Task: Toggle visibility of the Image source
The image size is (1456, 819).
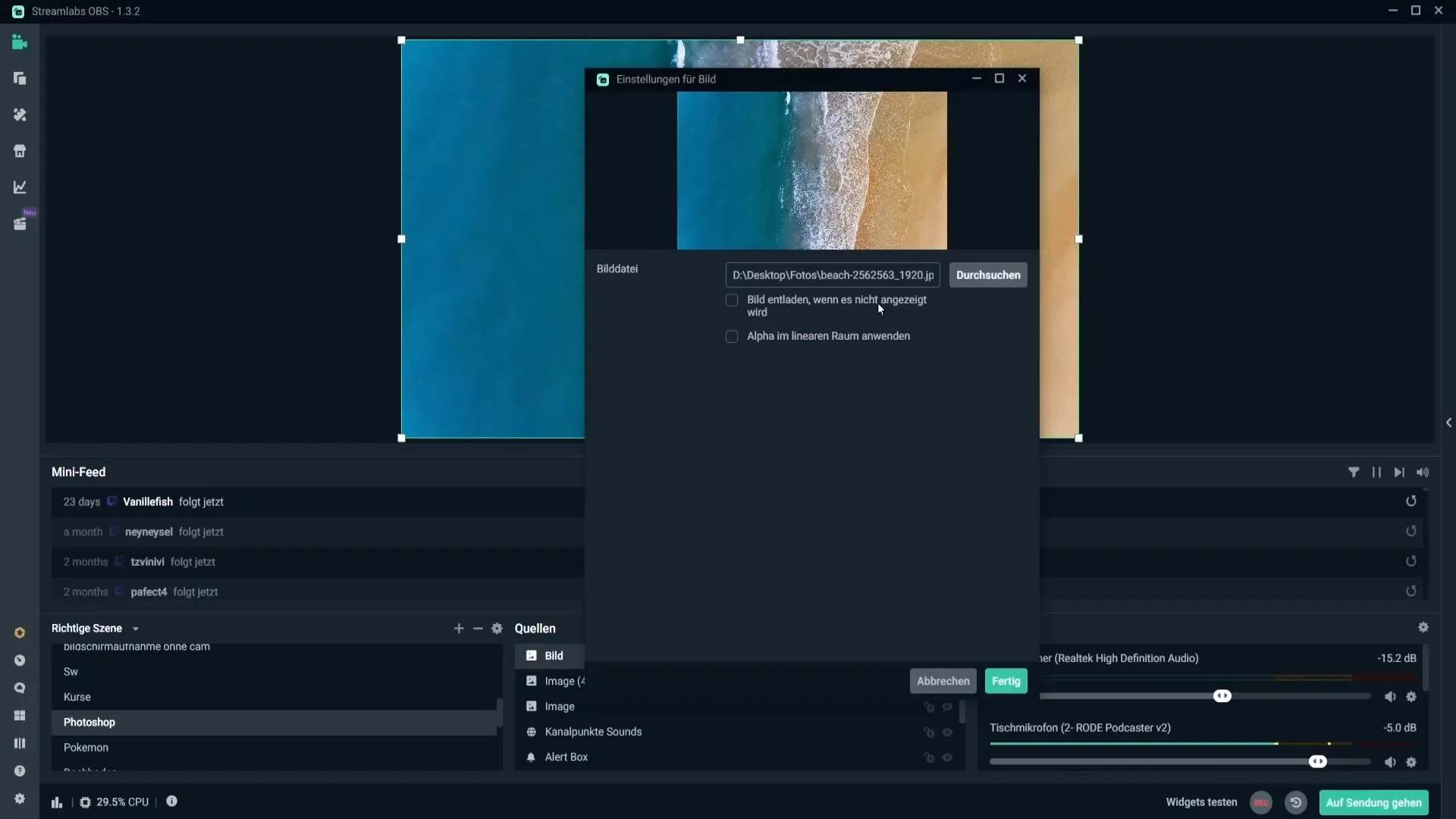Action: pyautogui.click(x=947, y=707)
